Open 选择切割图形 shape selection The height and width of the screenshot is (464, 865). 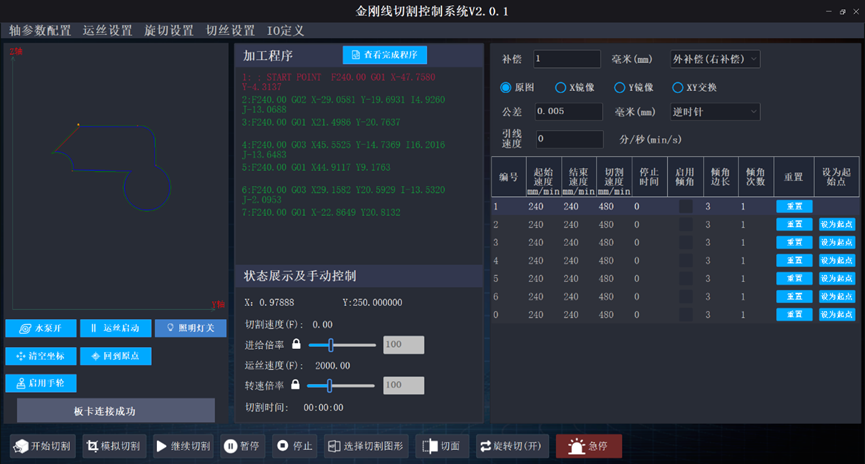click(366, 446)
